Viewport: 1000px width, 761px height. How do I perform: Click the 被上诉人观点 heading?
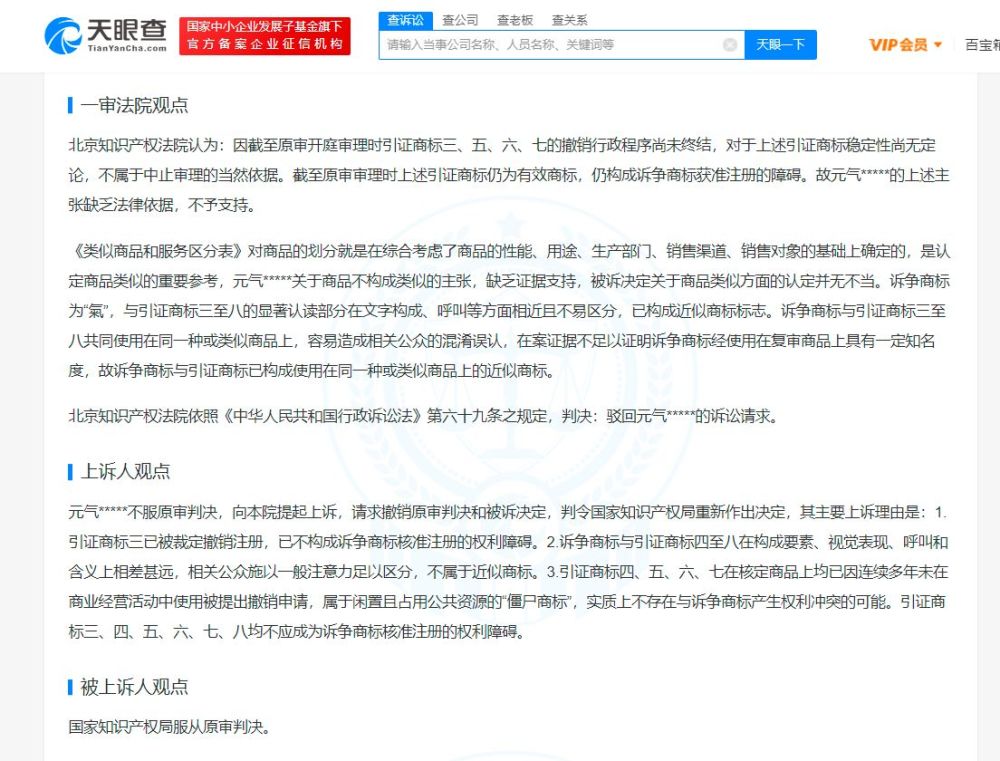pyautogui.click(x=135, y=687)
